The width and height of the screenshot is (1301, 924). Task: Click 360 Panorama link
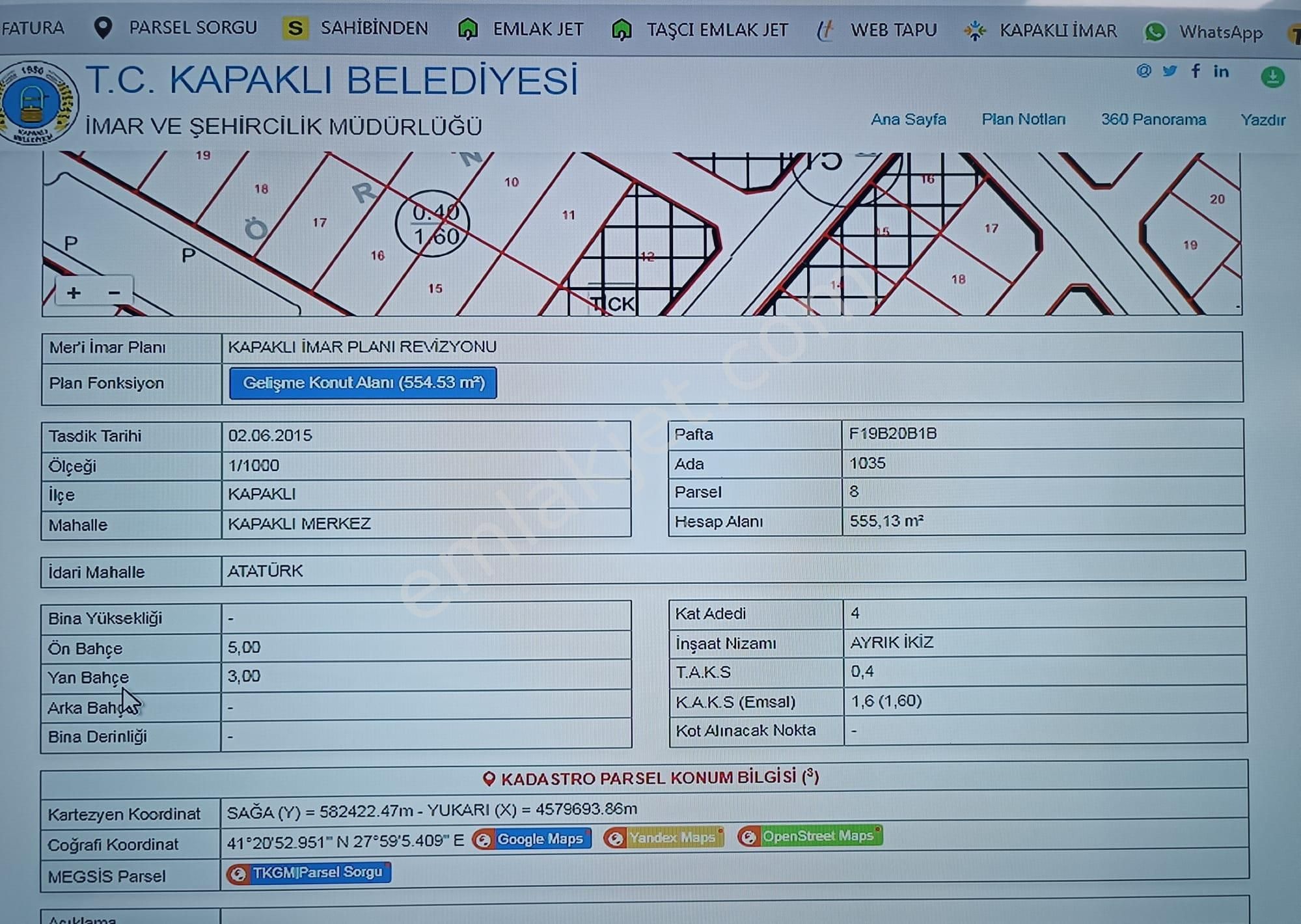tap(1154, 120)
